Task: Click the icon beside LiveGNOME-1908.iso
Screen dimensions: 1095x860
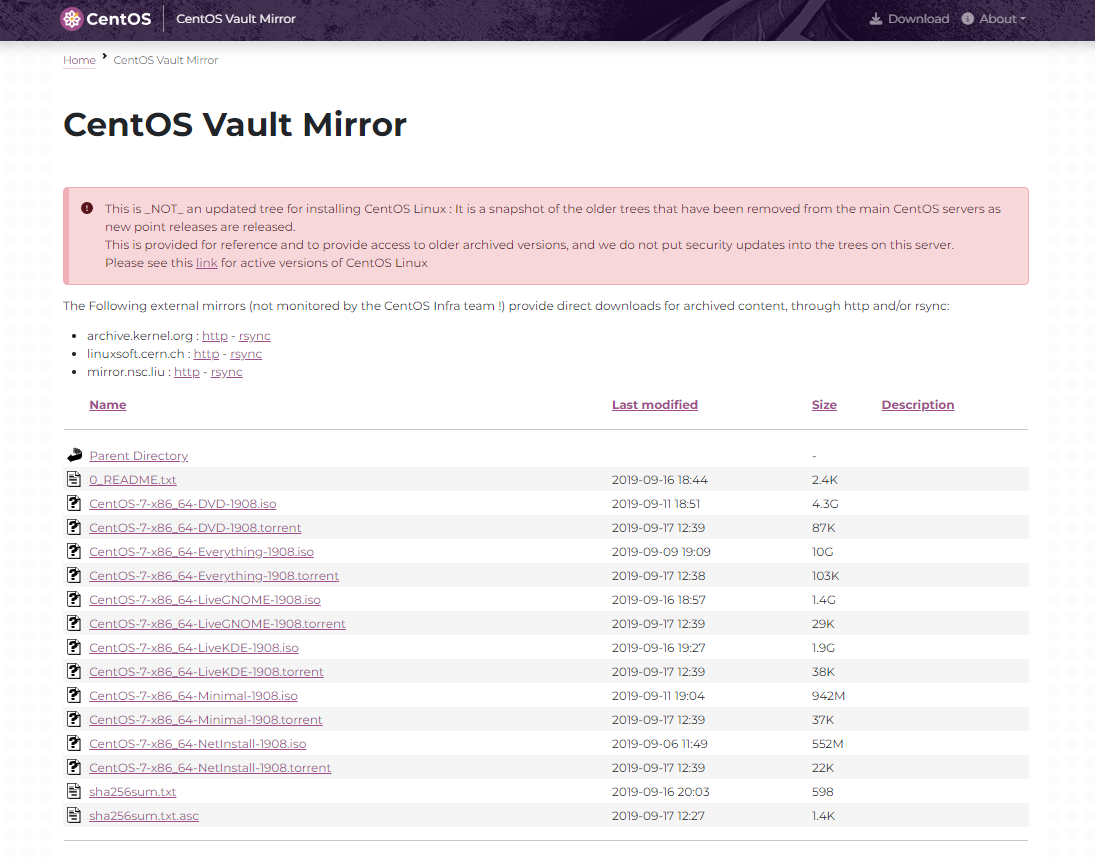Action: [74, 599]
